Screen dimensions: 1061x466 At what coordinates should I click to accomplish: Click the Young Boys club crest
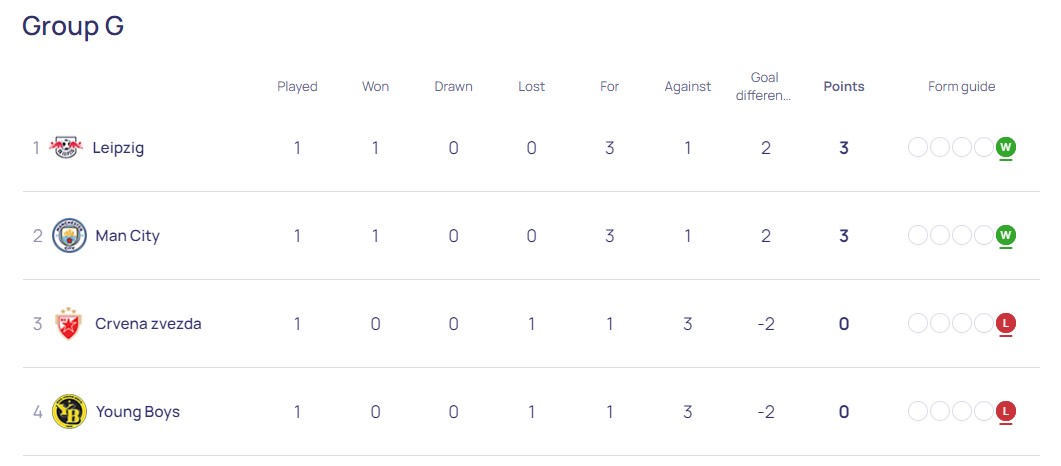69,412
